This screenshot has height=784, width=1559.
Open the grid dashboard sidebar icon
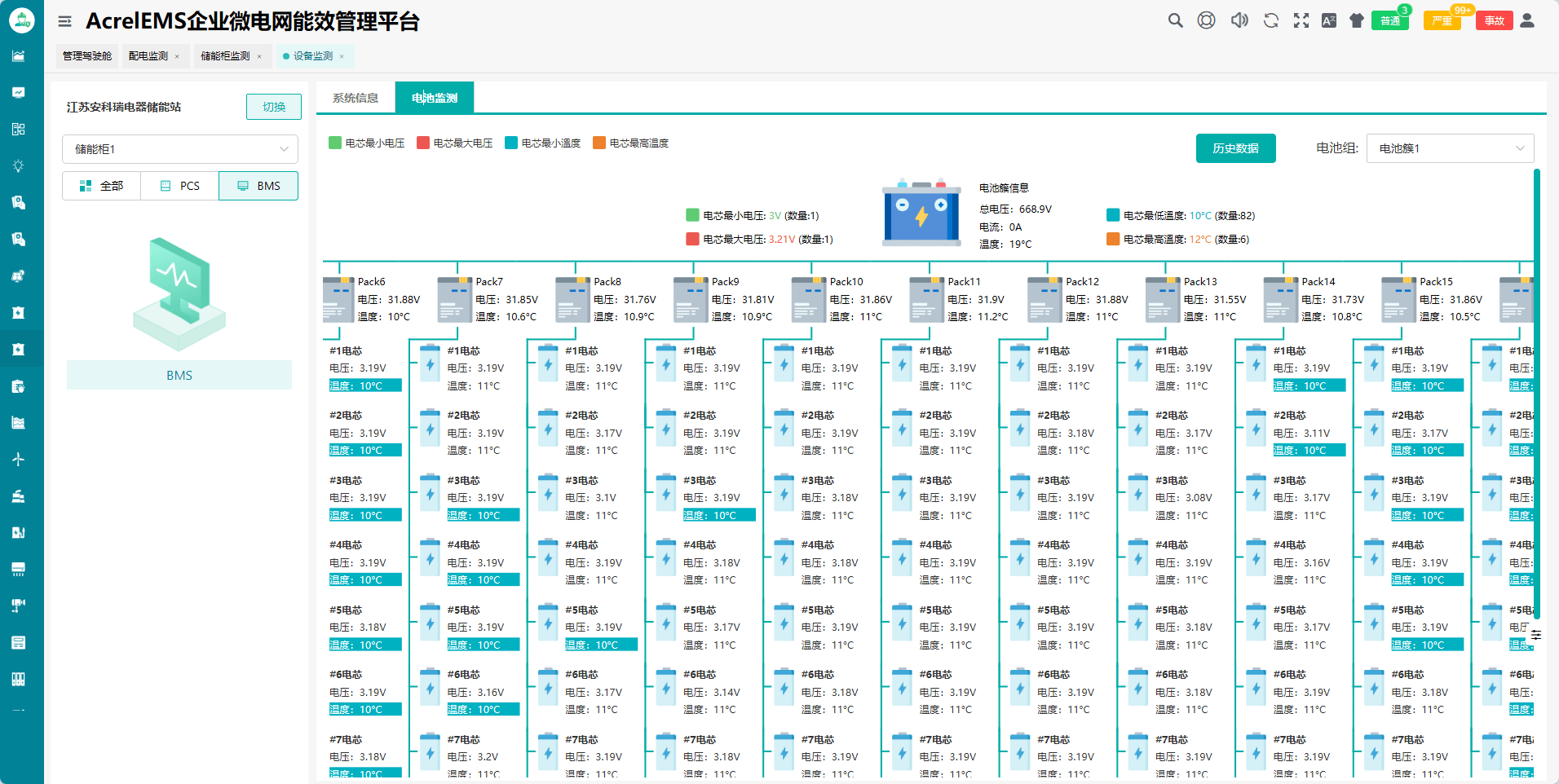pyautogui.click(x=18, y=129)
